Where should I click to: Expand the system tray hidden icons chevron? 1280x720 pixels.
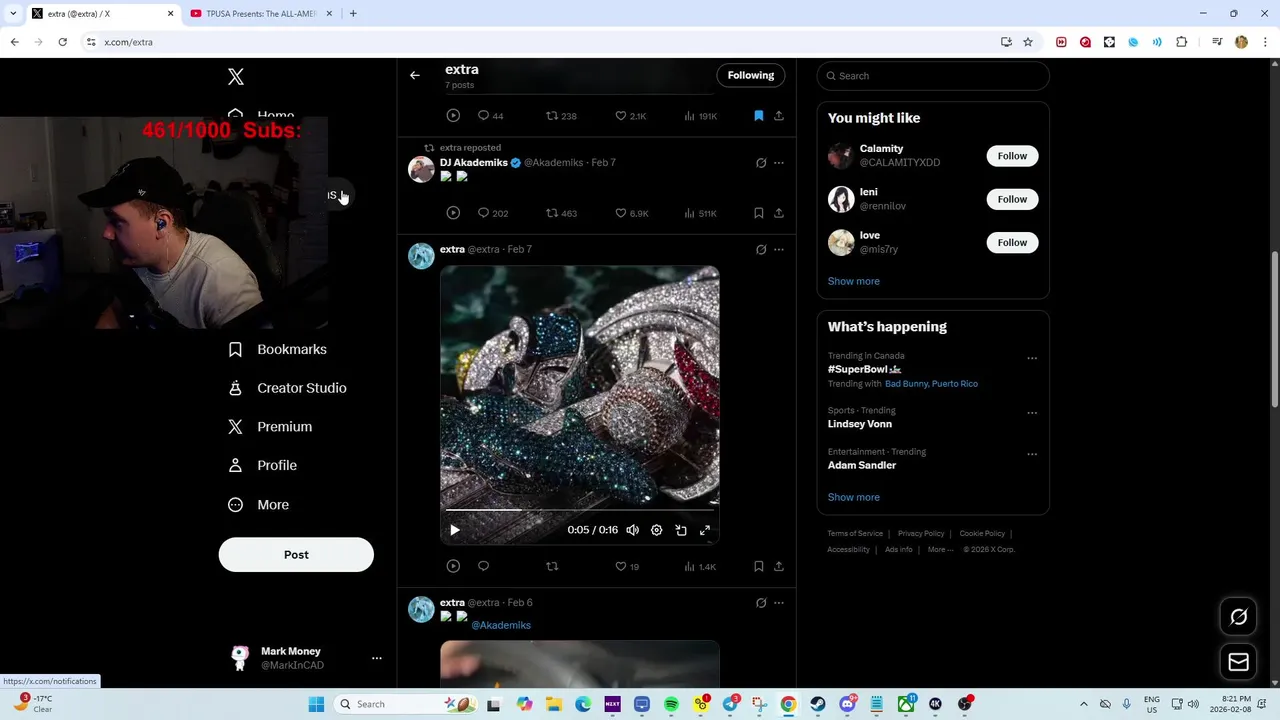(1083, 704)
